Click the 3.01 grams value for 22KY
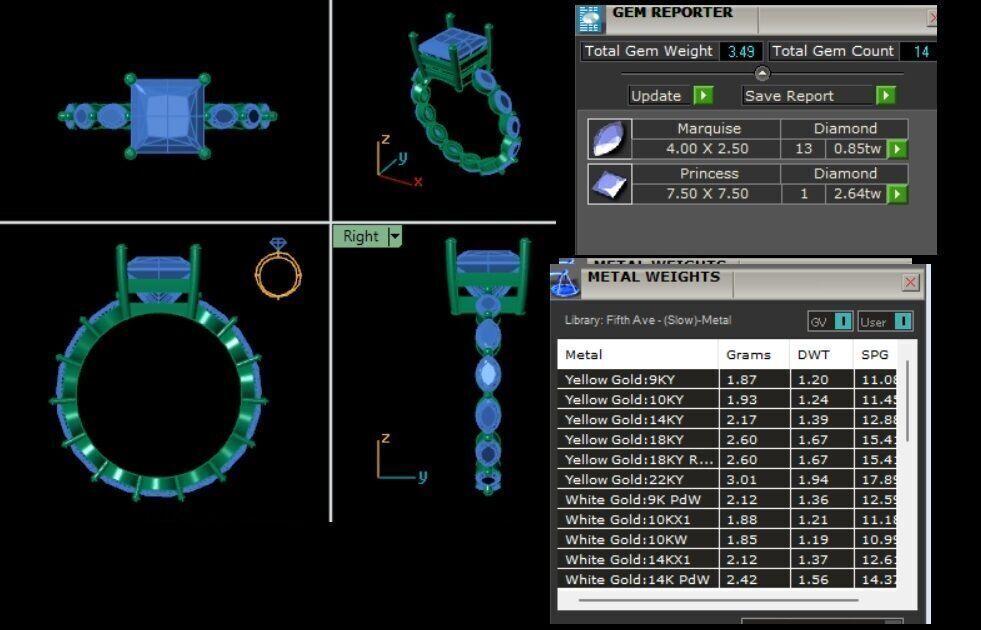Screen dimensions: 981x630 [741, 480]
